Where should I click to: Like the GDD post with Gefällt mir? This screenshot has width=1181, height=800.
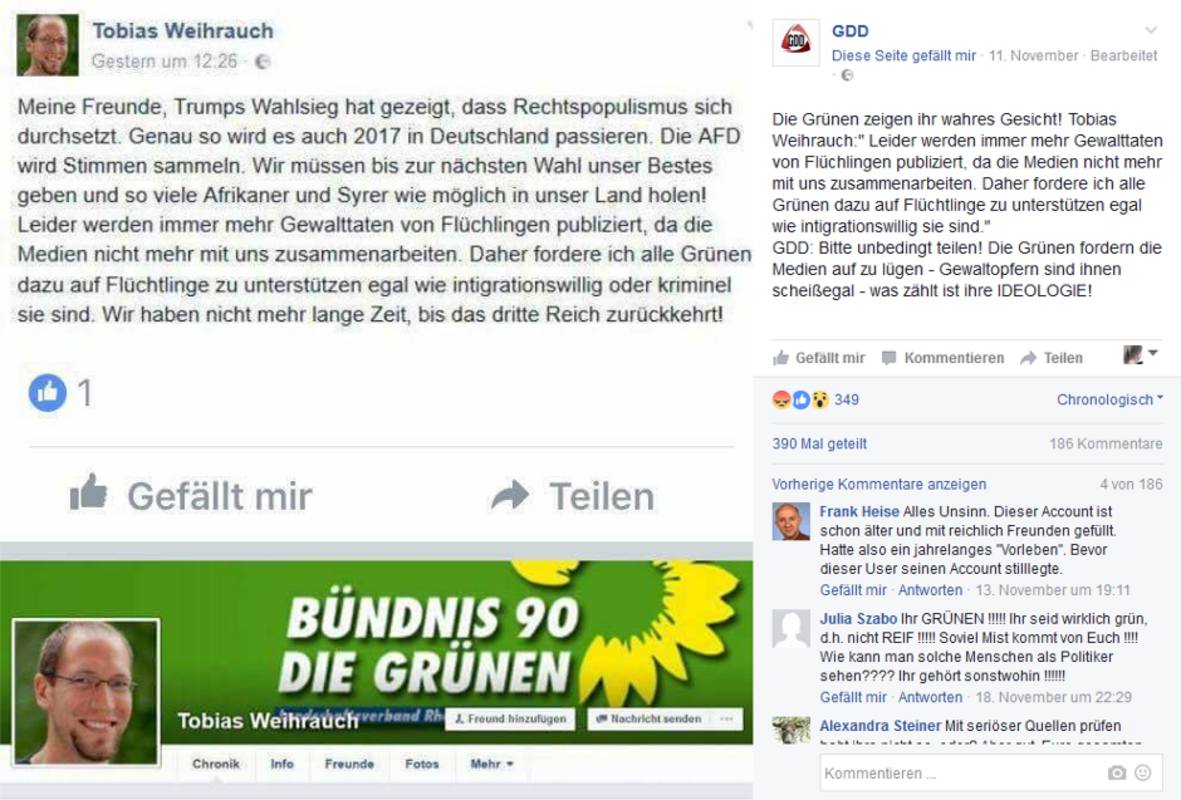click(x=819, y=358)
